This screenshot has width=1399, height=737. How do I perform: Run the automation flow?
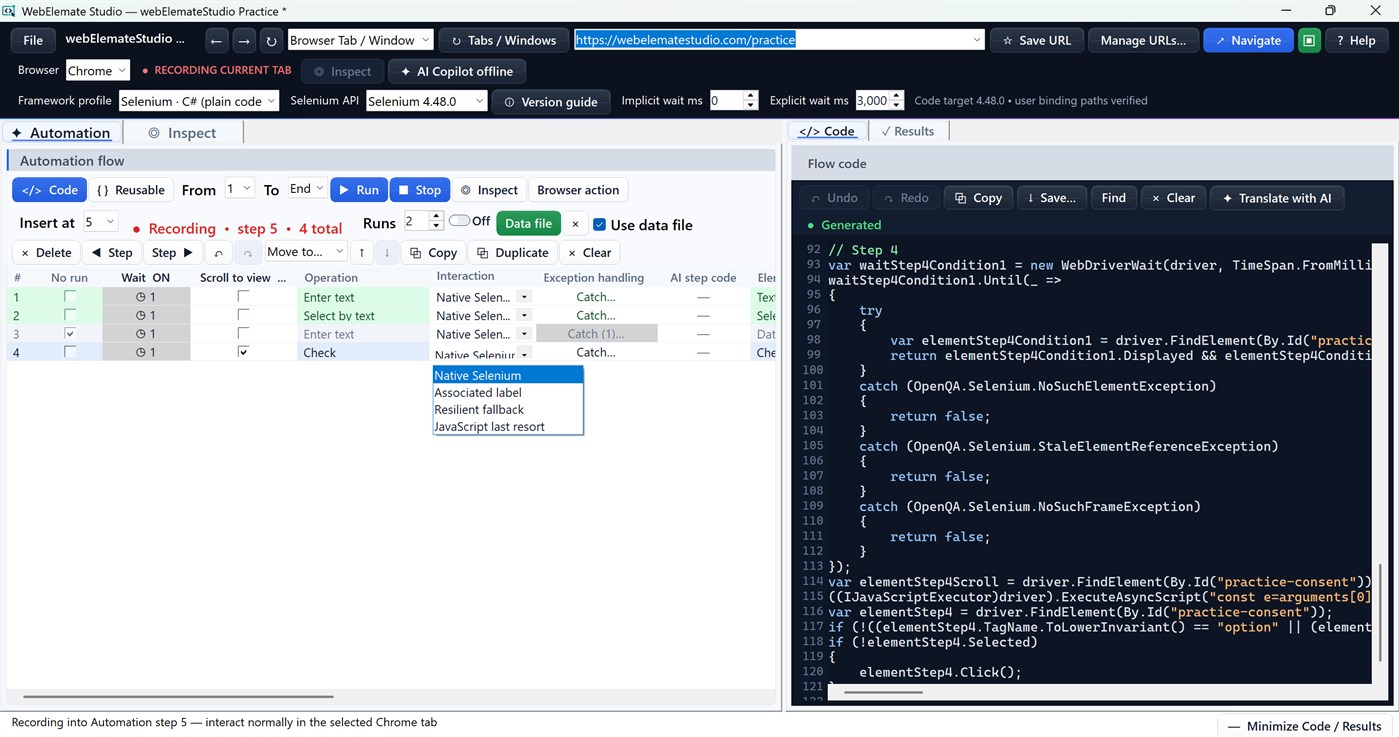[357, 190]
